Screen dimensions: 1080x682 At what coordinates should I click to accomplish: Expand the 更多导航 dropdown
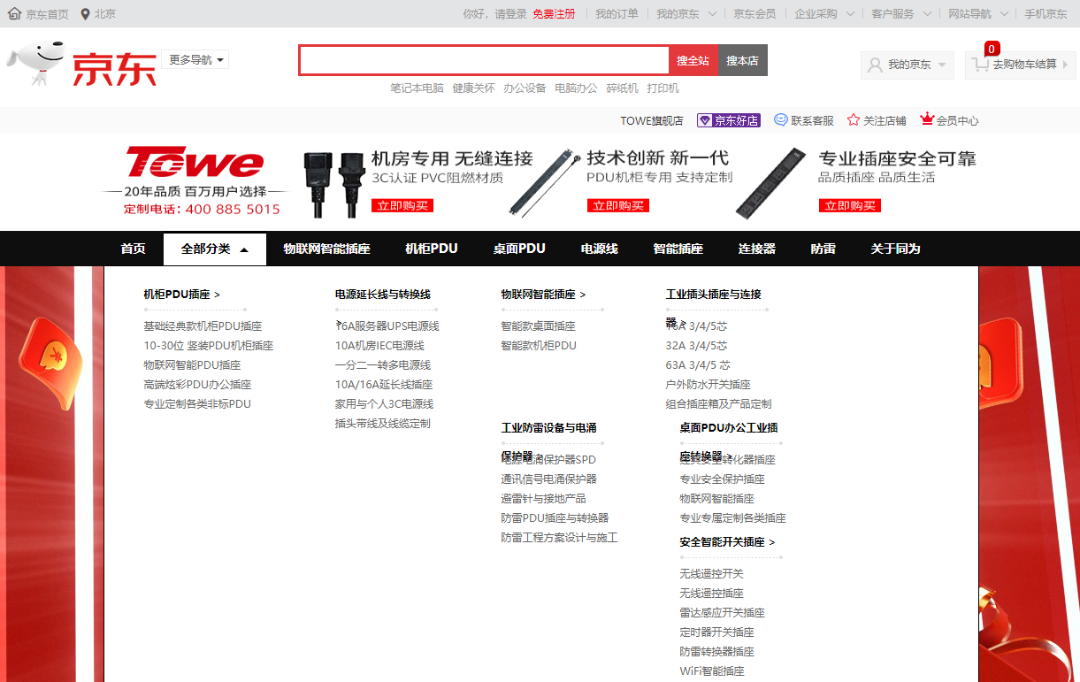196,60
